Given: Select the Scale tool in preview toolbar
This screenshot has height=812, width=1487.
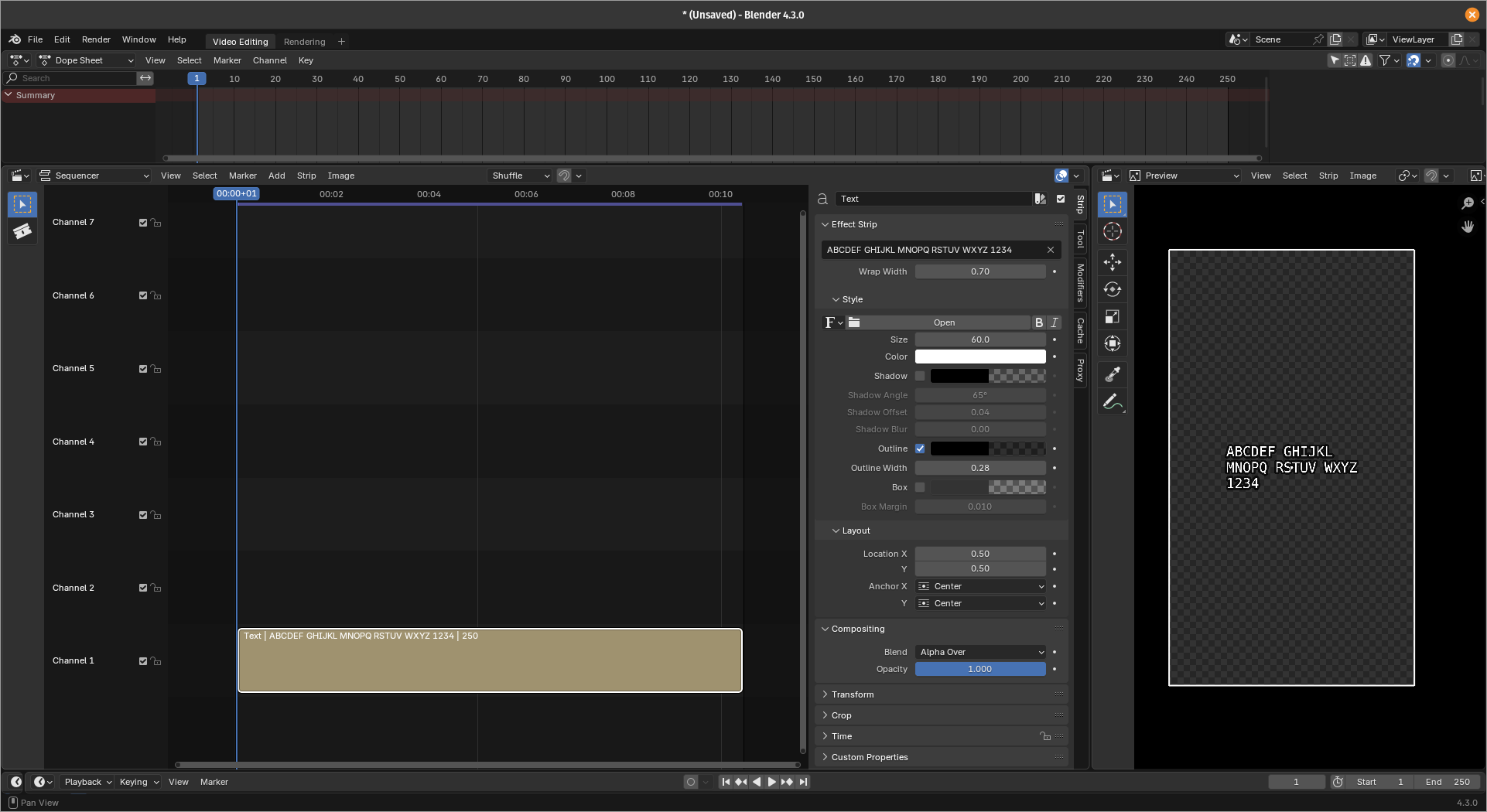Looking at the screenshot, I should click(1113, 316).
